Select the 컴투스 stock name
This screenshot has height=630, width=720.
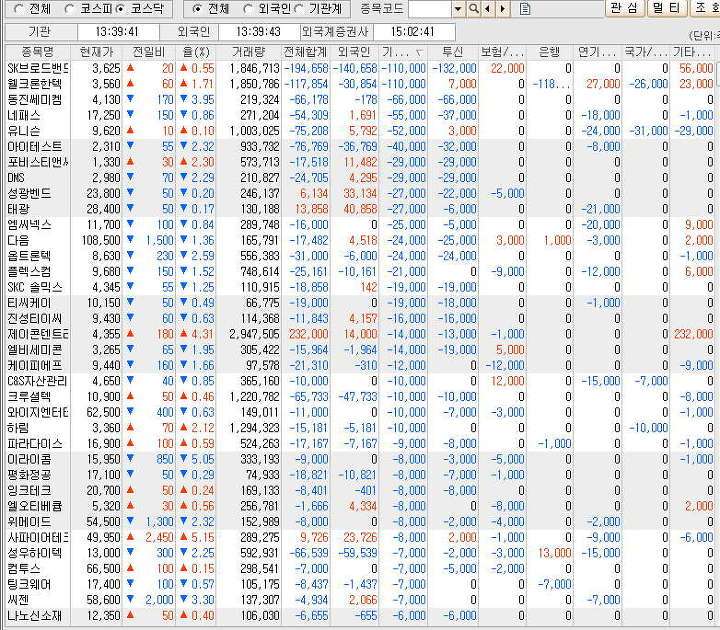(23, 568)
